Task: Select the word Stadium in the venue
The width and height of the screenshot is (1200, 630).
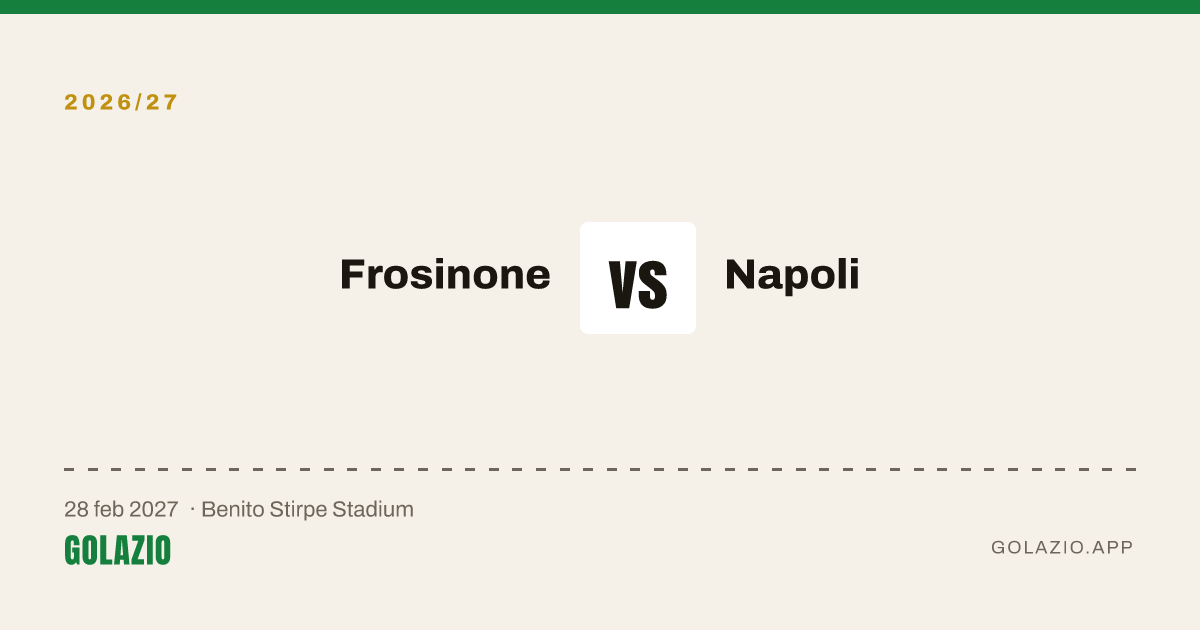Action: pyautogui.click(x=373, y=509)
